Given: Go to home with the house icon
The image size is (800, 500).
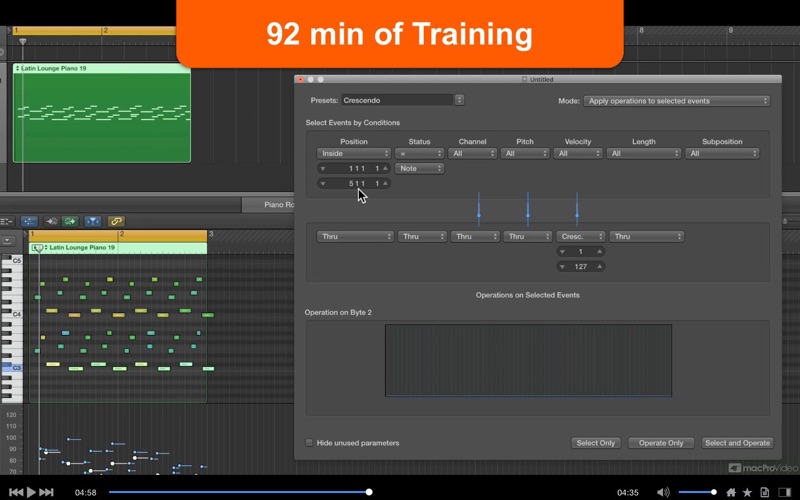Looking at the screenshot, I should (x=731, y=492).
